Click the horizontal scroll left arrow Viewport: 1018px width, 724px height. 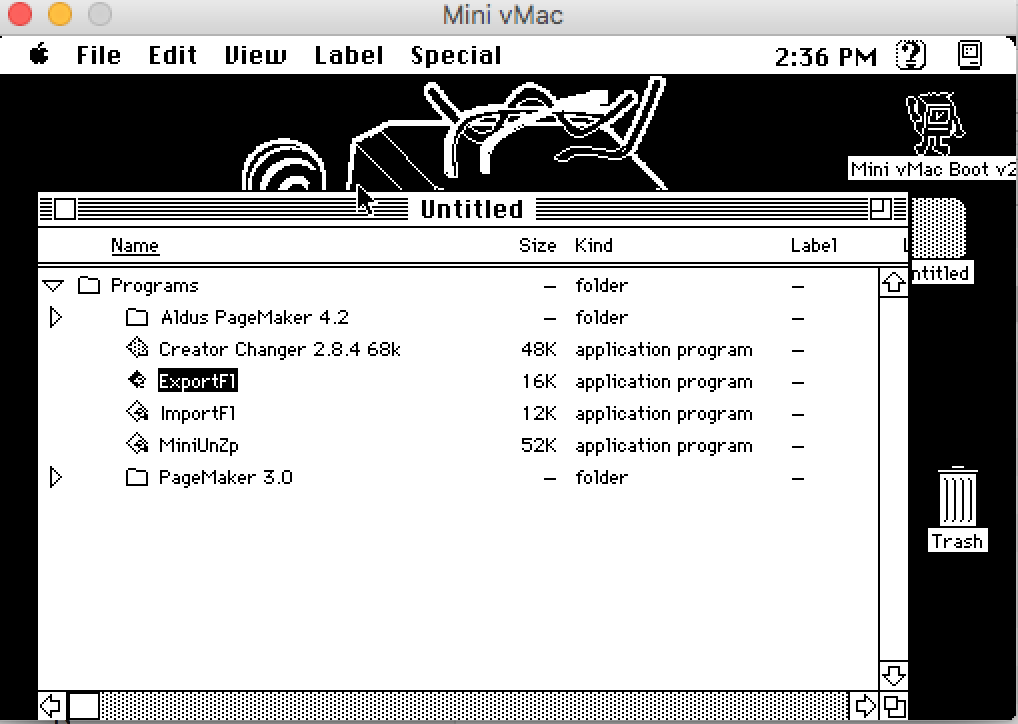pos(51,706)
